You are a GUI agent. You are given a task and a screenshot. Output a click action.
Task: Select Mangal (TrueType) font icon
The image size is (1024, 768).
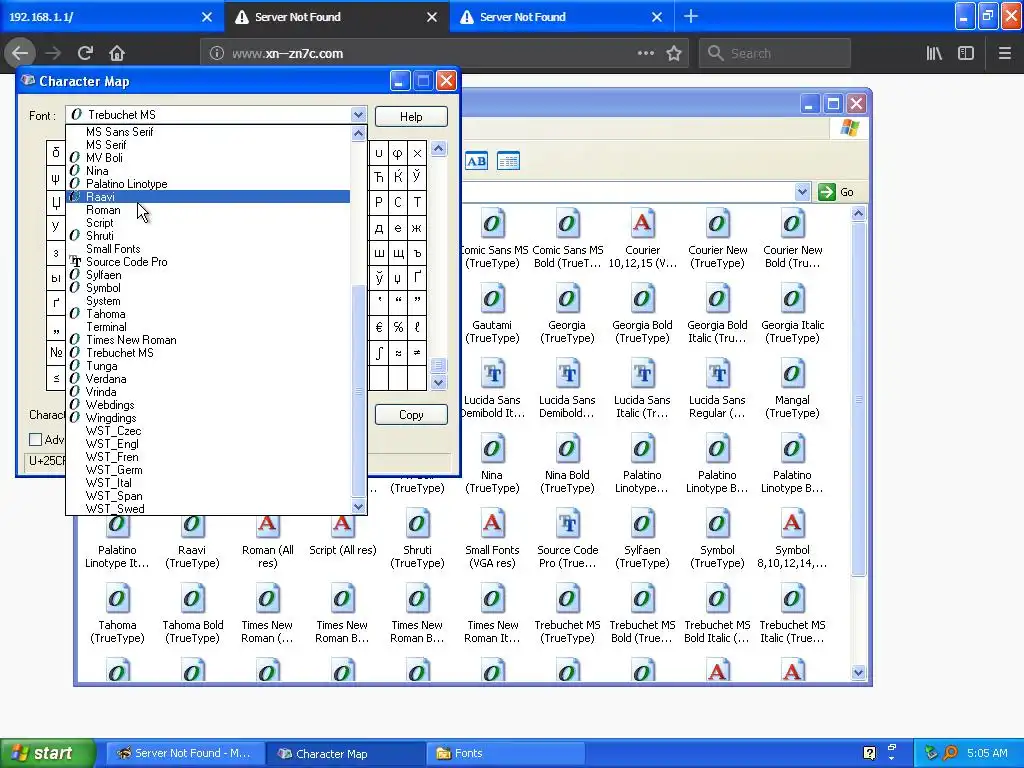792,389
